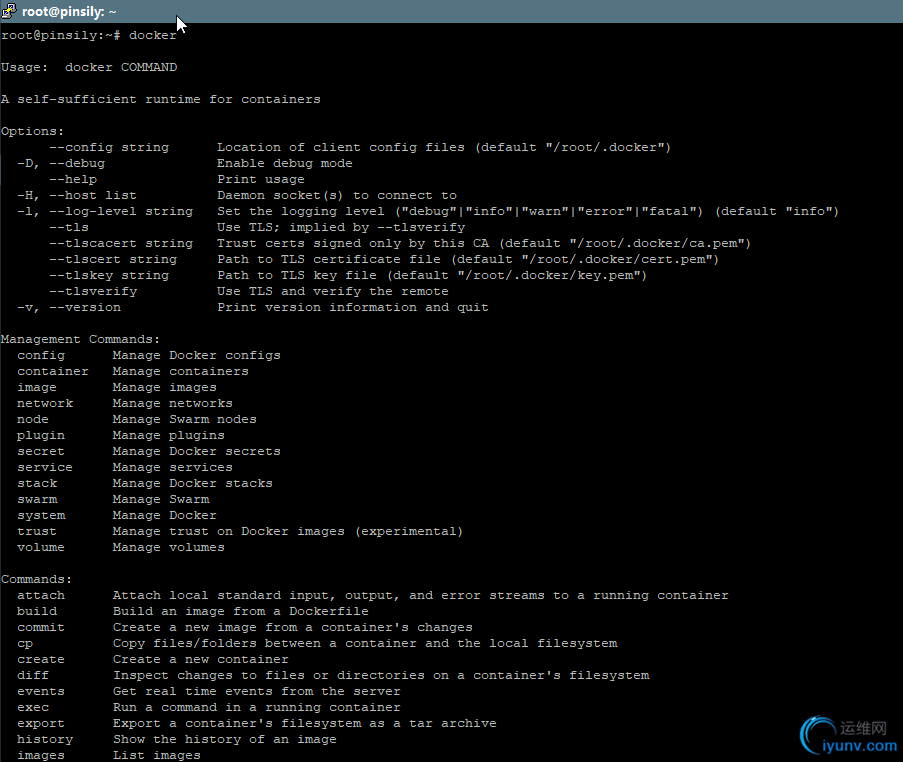Click the '-H, --host list' option
The image size is (903, 762).
pyautogui.click(x=77, y=196)
